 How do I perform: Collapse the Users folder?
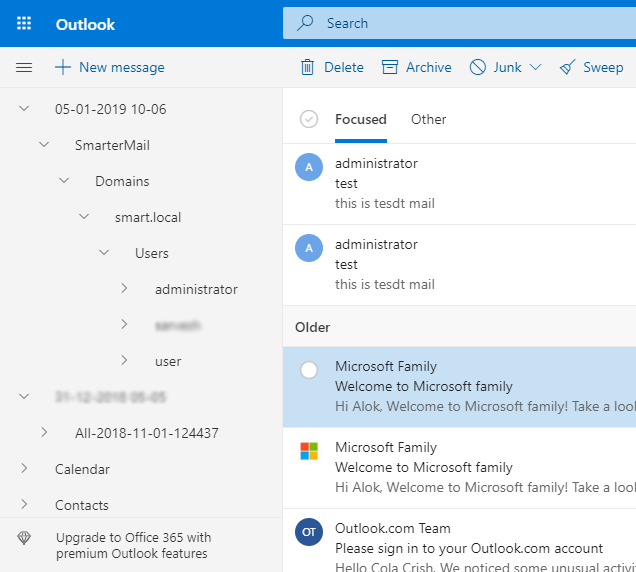104,253
